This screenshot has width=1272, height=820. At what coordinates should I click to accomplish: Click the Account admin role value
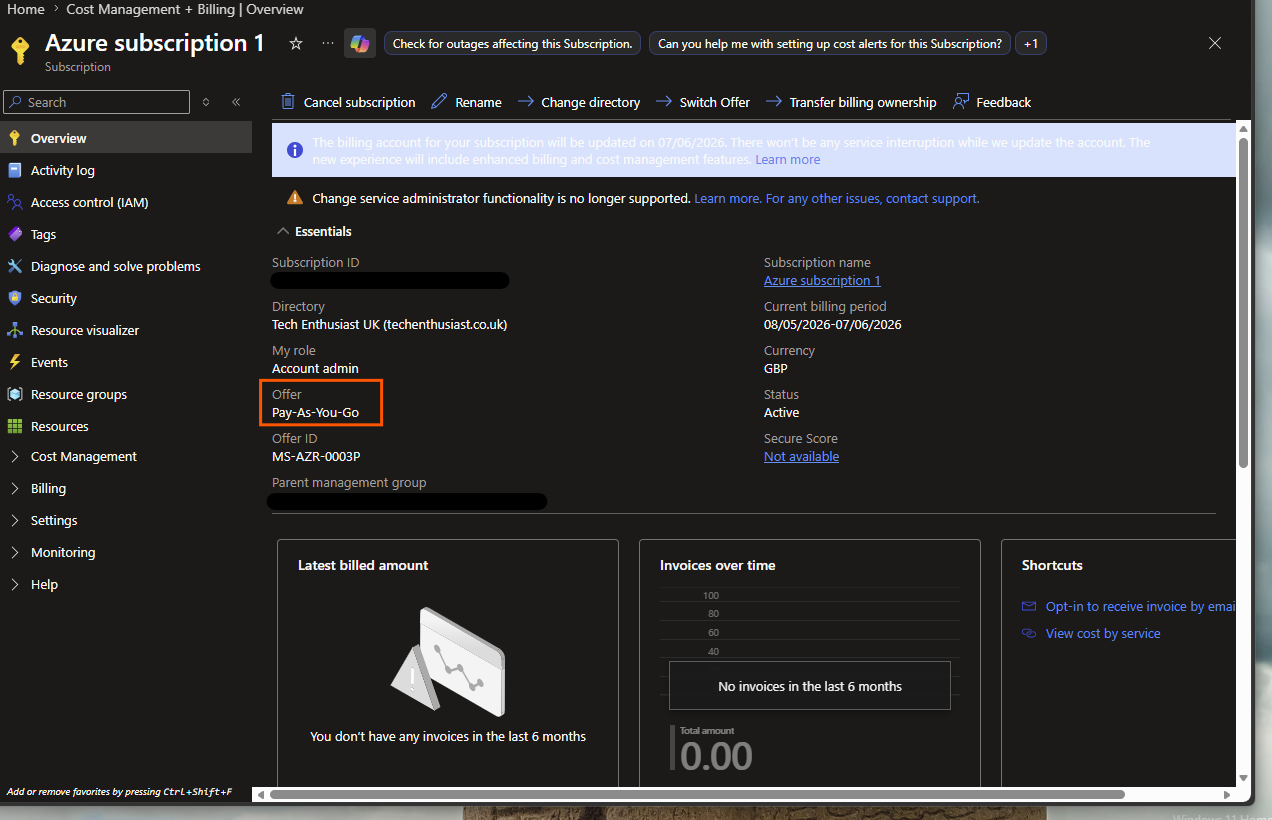315,369
